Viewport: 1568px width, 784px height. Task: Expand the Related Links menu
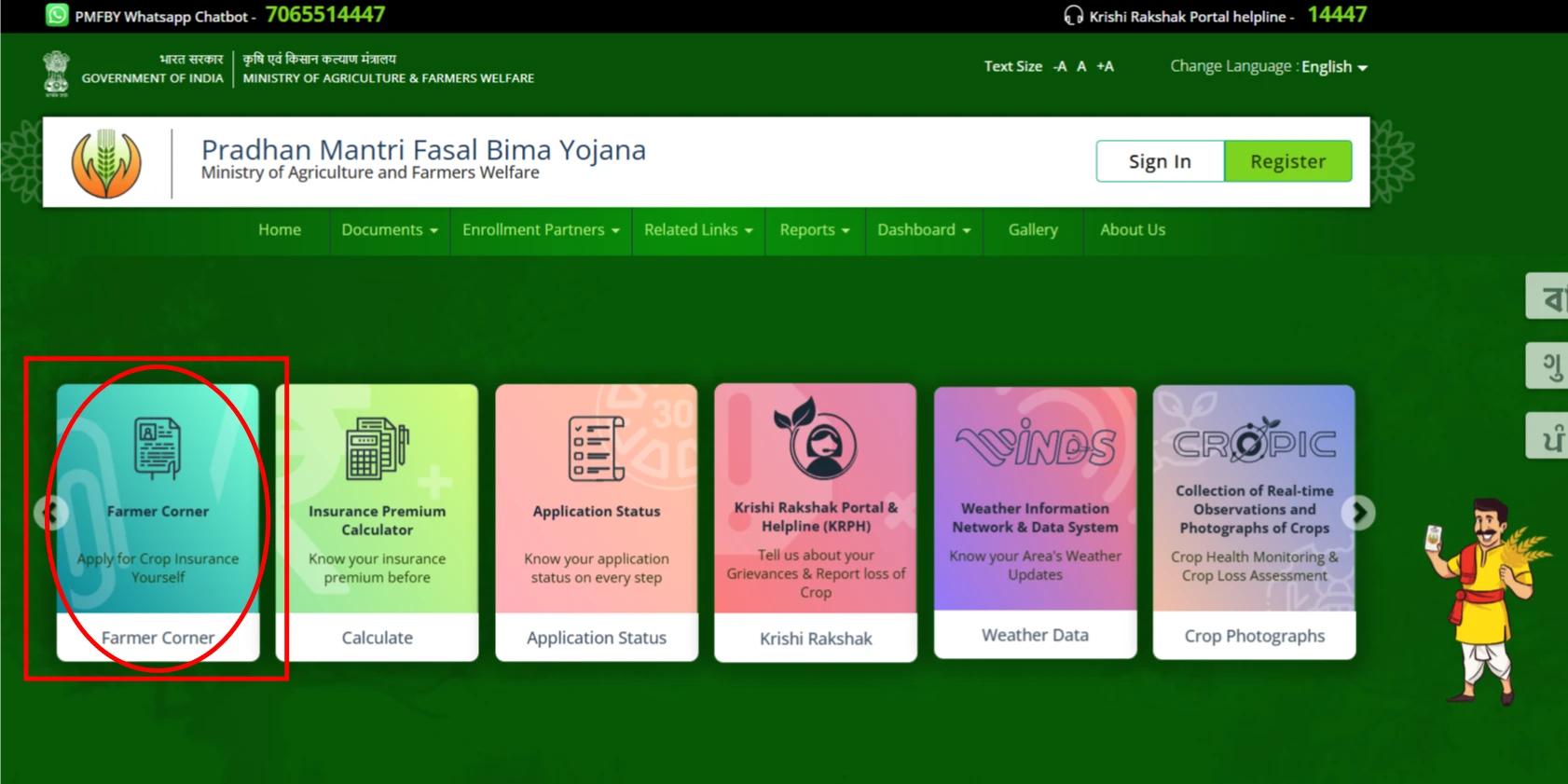coord(698,229)
